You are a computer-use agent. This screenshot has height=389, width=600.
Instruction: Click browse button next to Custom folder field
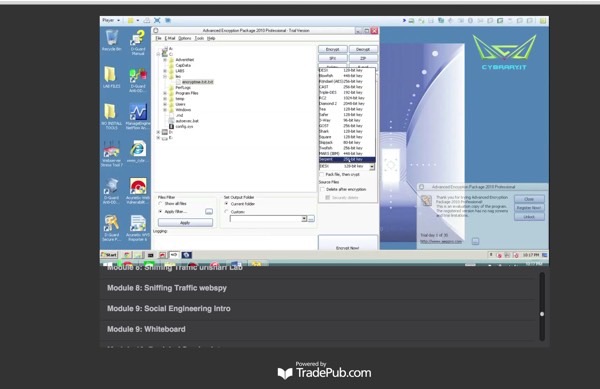click(311, 219)
